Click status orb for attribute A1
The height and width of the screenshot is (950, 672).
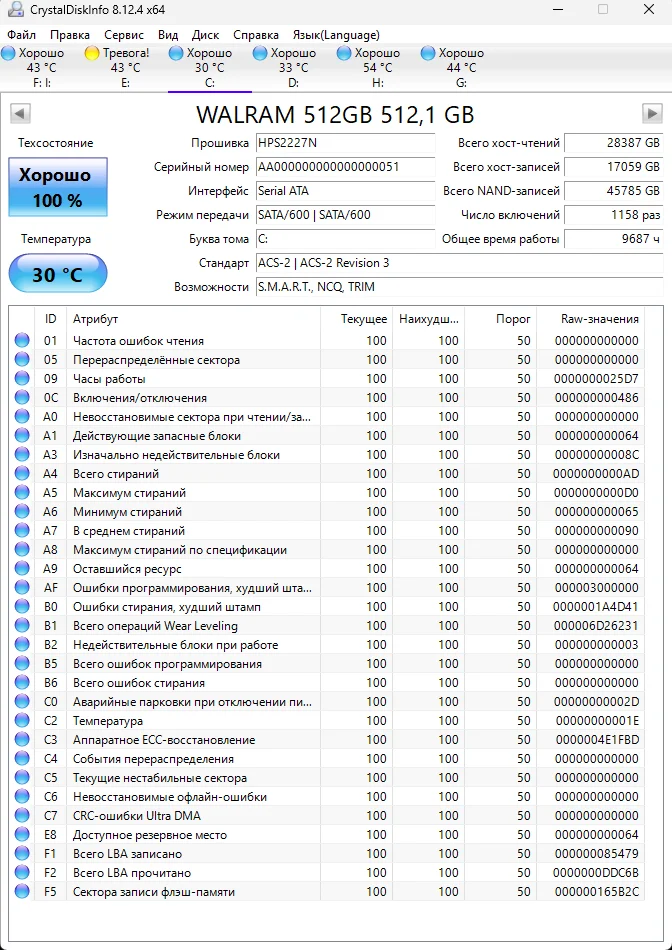coord(22,436)
